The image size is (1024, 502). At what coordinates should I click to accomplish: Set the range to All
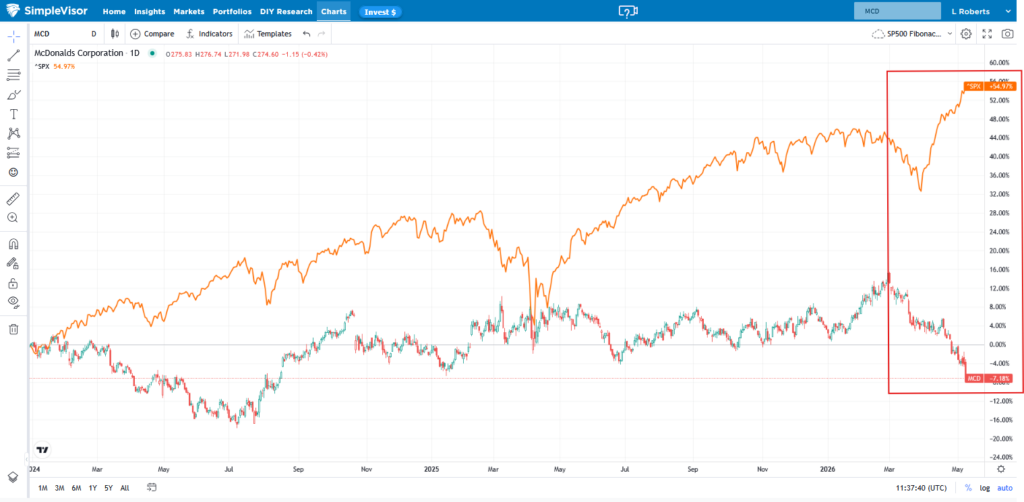pos(125,488)
